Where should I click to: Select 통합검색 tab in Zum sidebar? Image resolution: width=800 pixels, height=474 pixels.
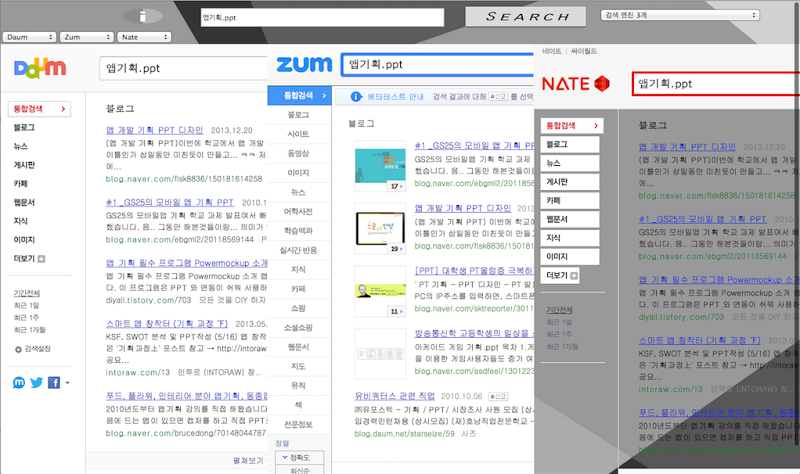coord(299,95)
